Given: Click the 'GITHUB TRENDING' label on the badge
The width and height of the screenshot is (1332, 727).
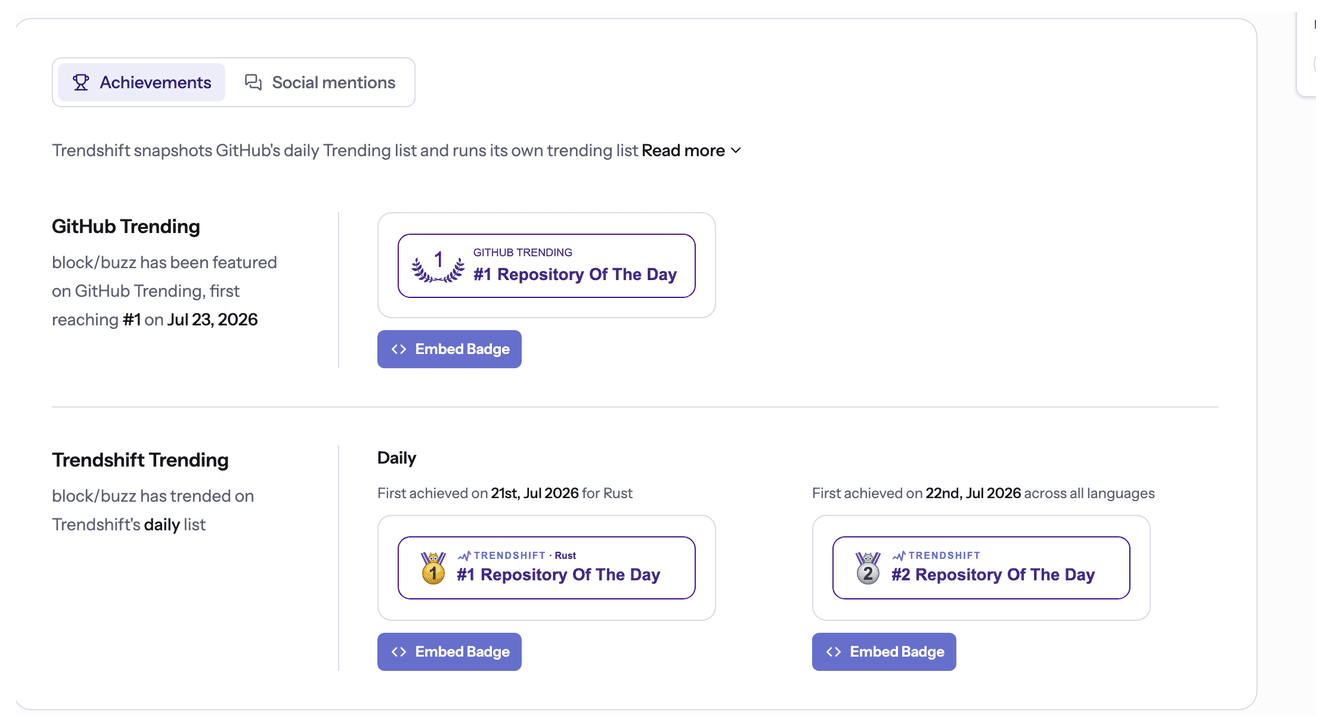Looking at the screenshot, I should tap(523, 253).
